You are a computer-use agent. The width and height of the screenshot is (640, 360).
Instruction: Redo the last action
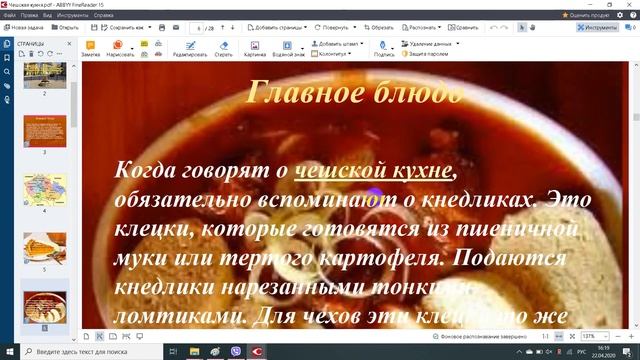pos(504,27)
